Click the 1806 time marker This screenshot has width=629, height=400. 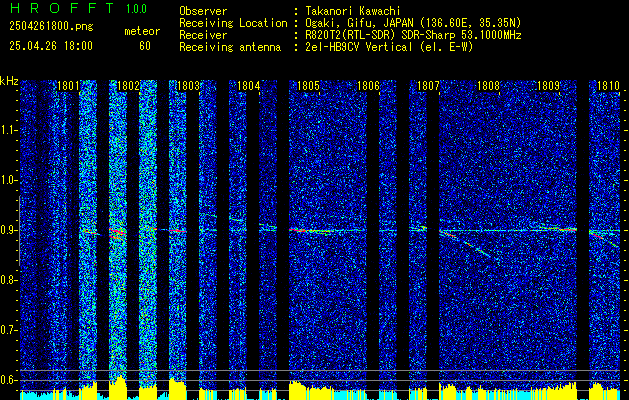368,86
